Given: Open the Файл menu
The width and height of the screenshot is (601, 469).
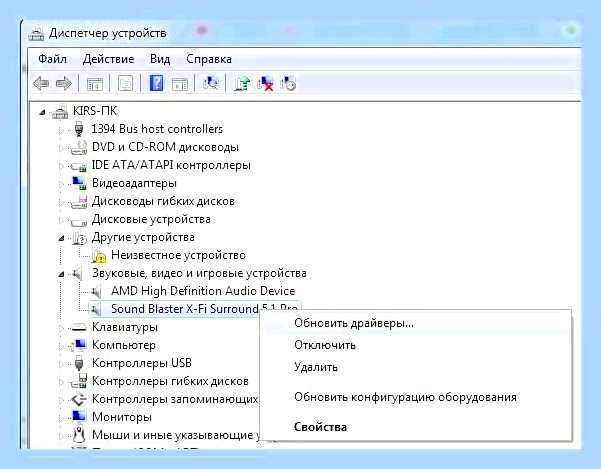Looking at the screenshot, I should [x=53, y=59].
